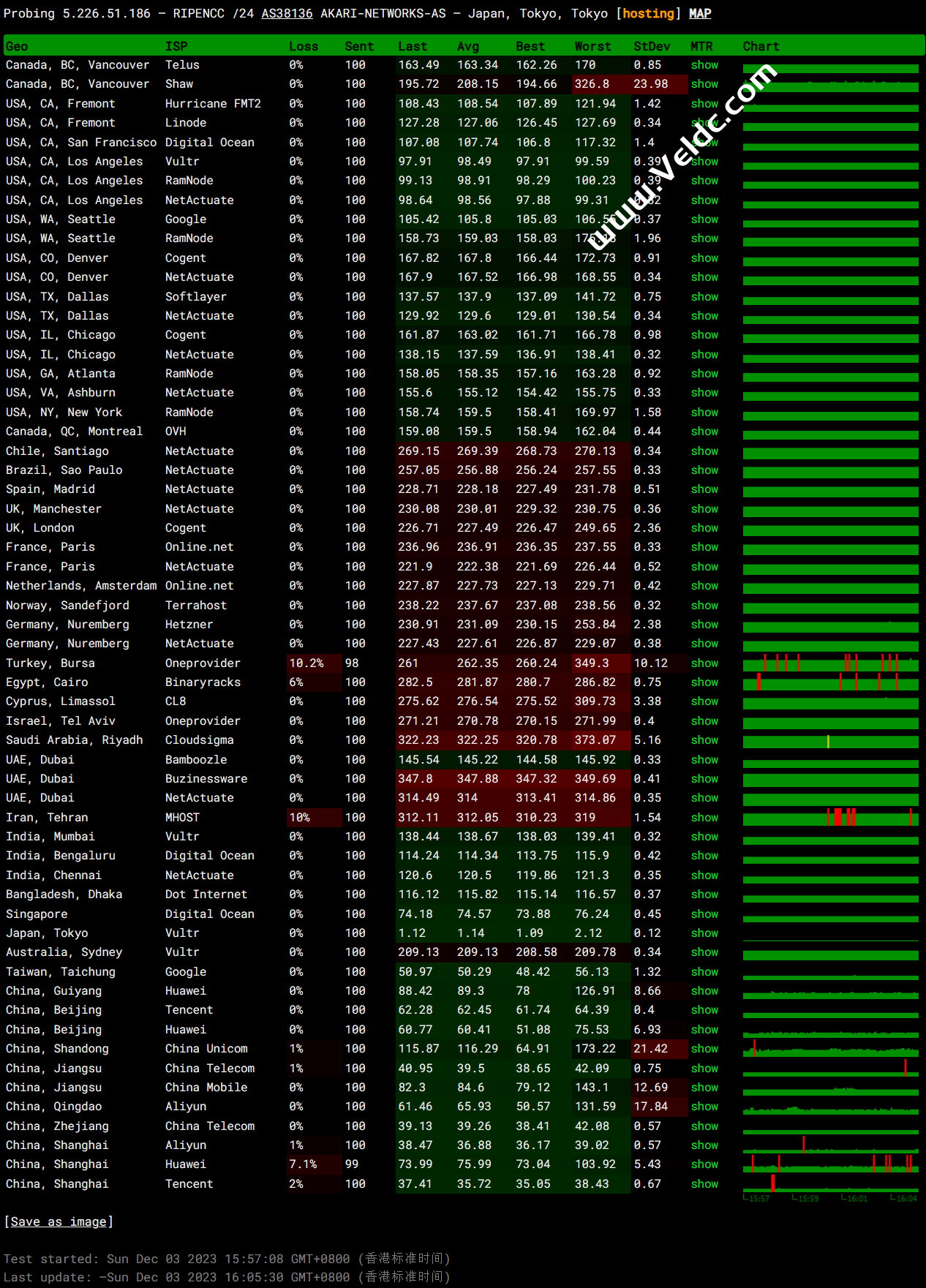Sort by the Geo column header
Image resolution: width=926 pixels, height=1288 pixels.
tap(17, 46)
